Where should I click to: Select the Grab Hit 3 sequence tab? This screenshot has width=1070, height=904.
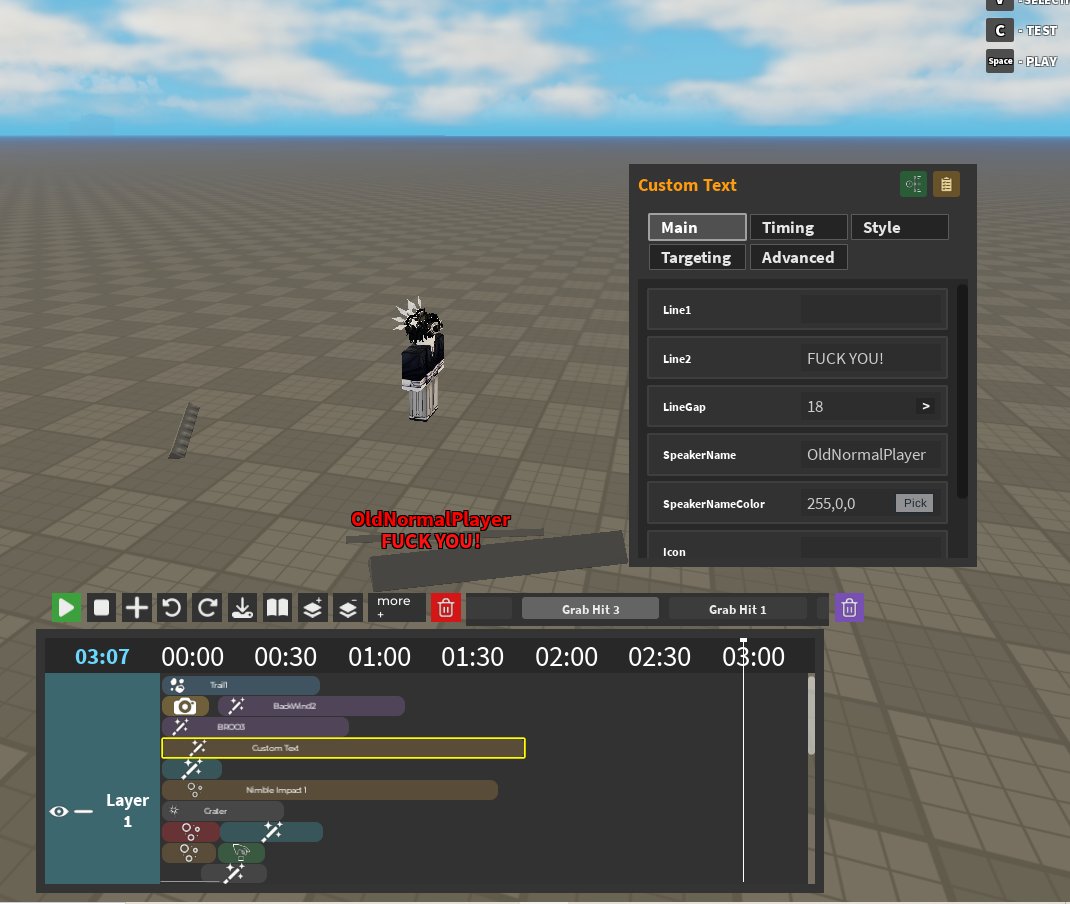590,609
